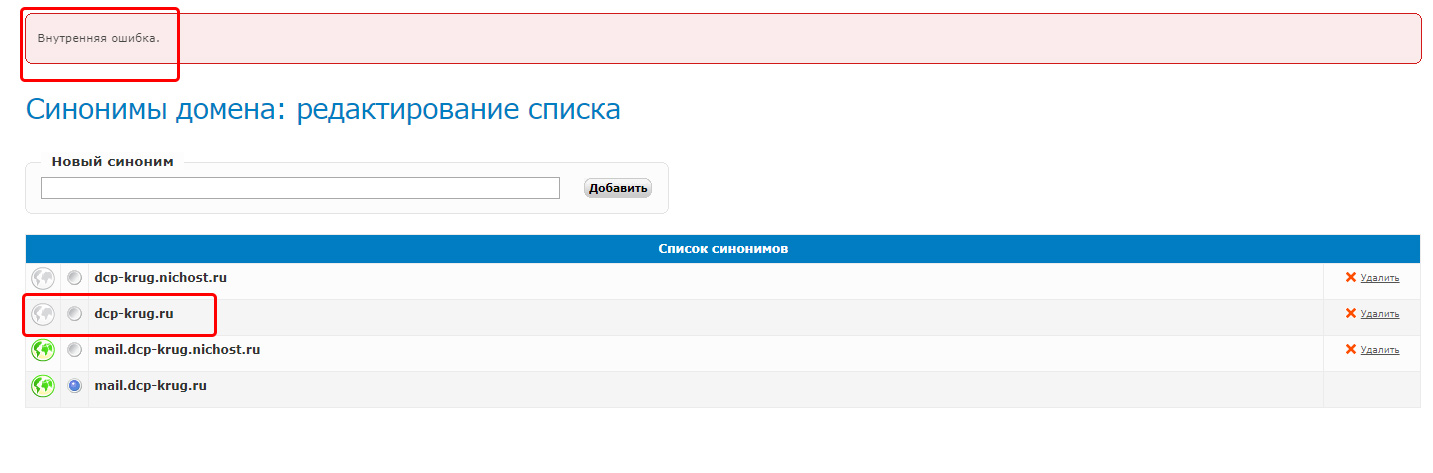Click the mail.dcp-krug.nichost.ru domain text

point(177,350)
